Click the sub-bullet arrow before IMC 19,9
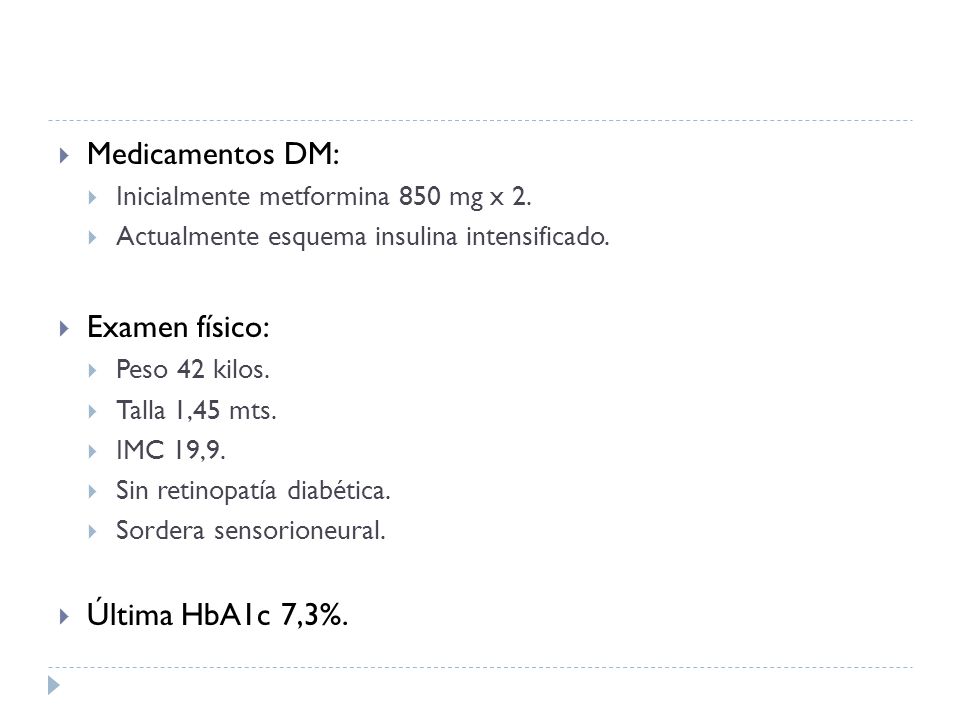The image size is (960, 720). tap(92, 452)
